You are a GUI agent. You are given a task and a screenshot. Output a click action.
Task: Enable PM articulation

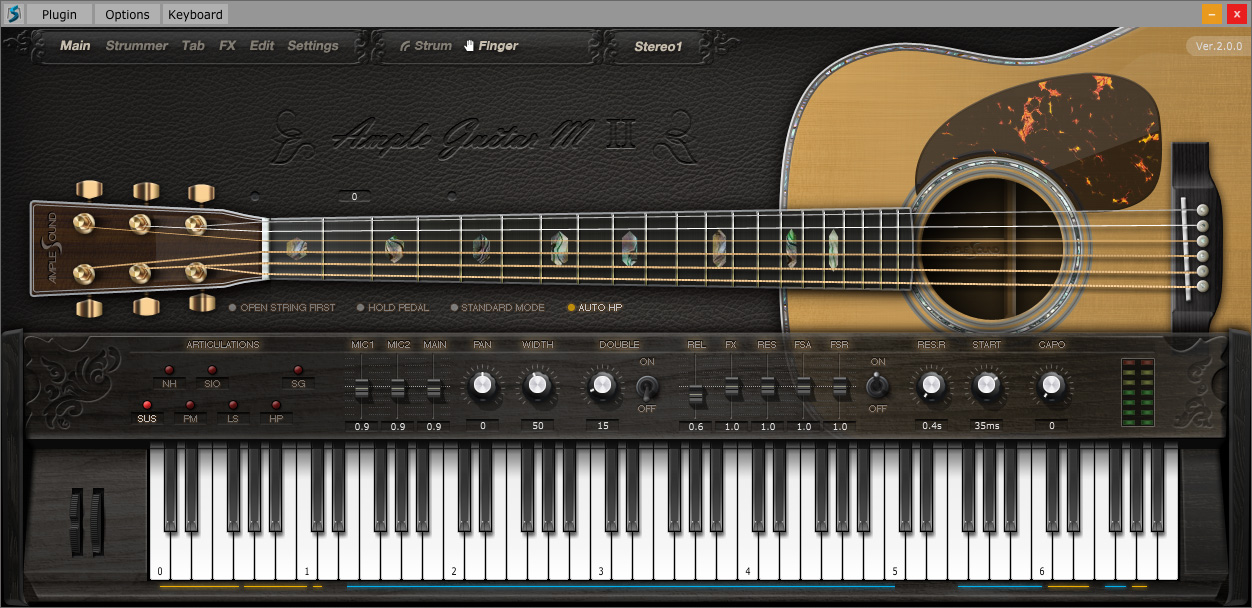[x=190, y=413]
